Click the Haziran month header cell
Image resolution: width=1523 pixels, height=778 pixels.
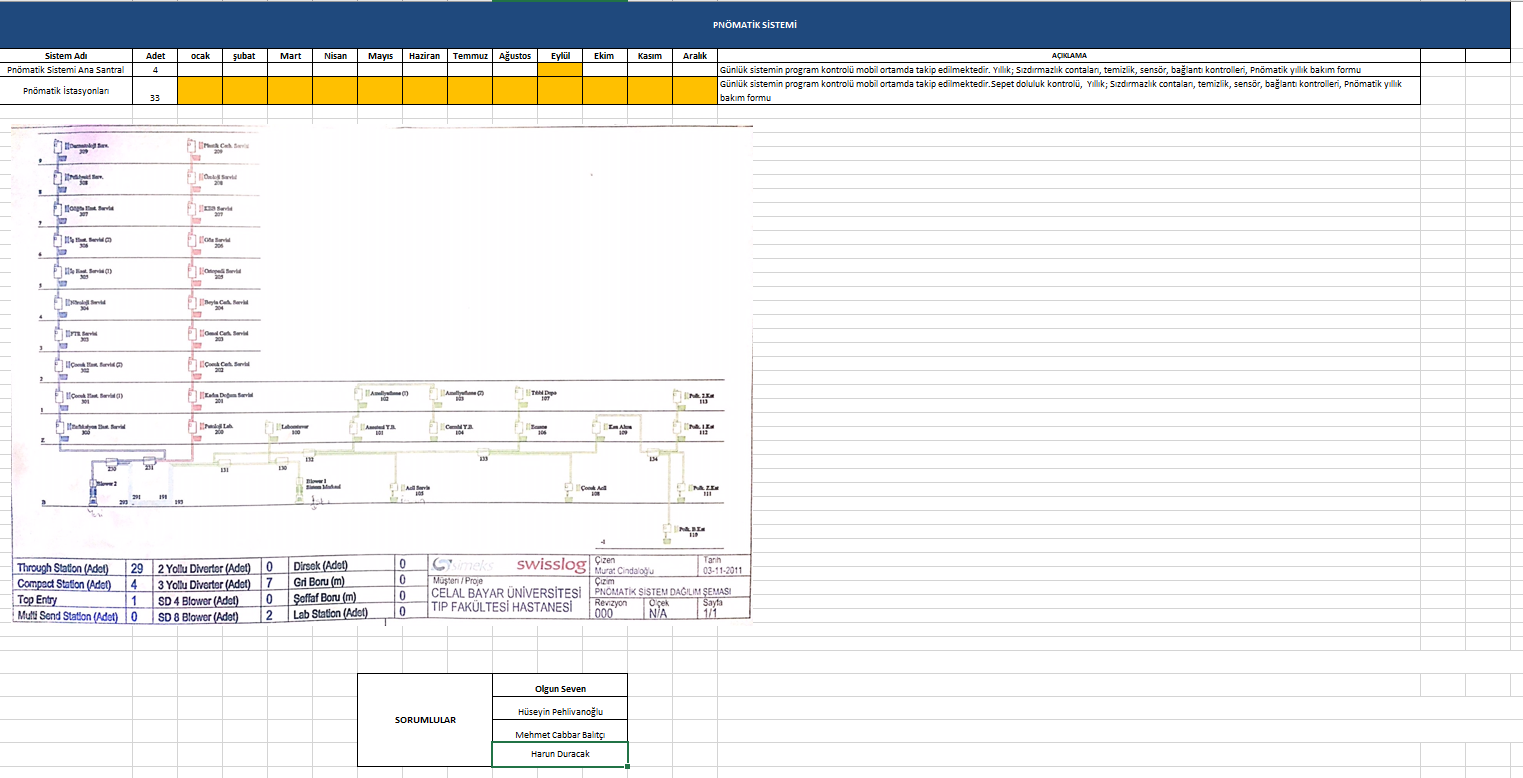click(425, 56)
